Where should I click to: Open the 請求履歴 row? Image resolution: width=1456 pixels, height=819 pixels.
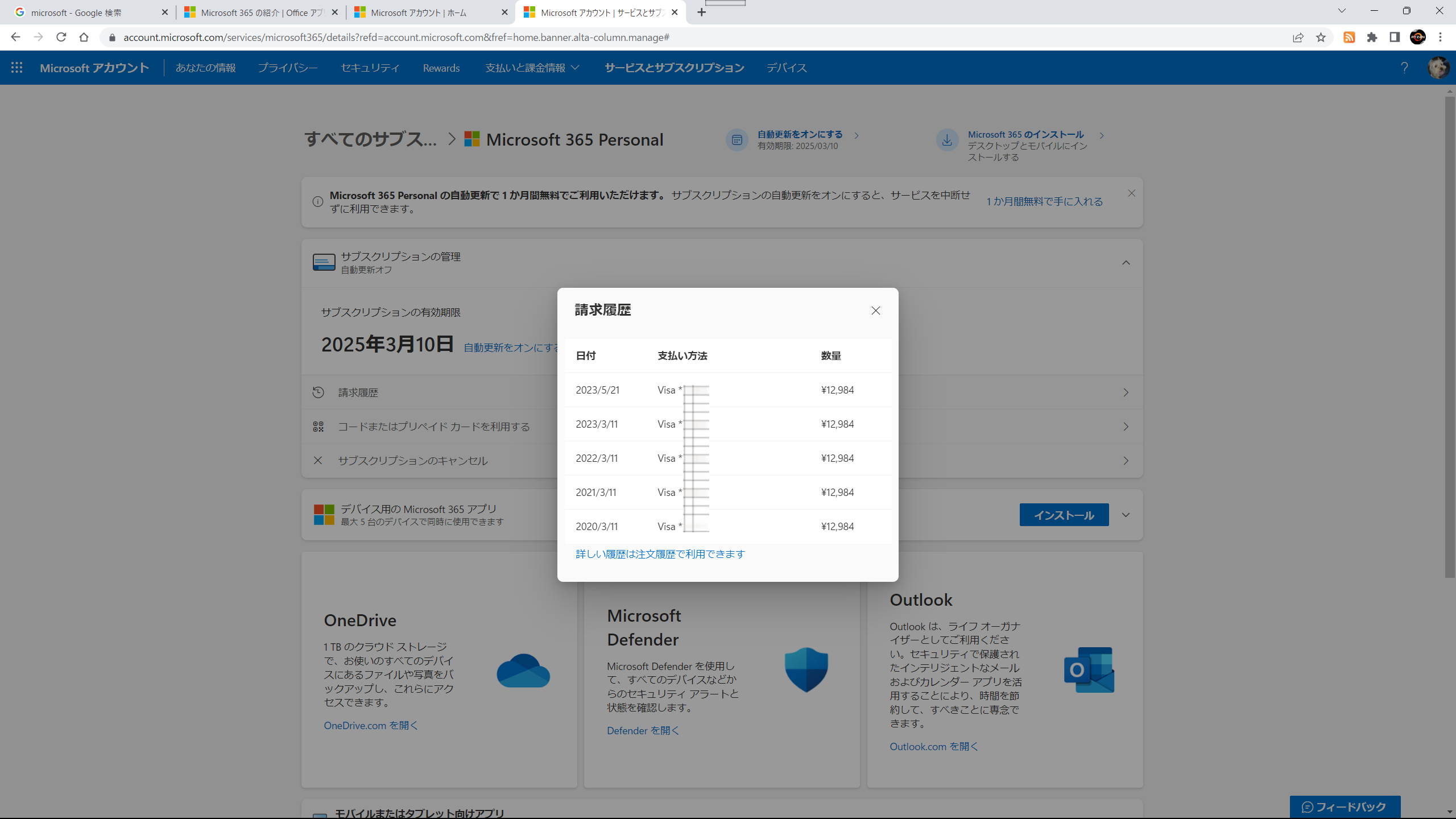click(x=722, y=392)
